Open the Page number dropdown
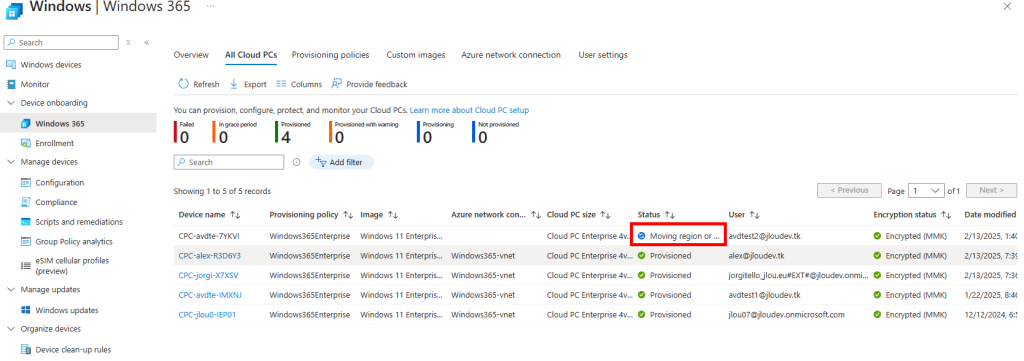Viewport: 1024px width, 361px height. point(927,191)
